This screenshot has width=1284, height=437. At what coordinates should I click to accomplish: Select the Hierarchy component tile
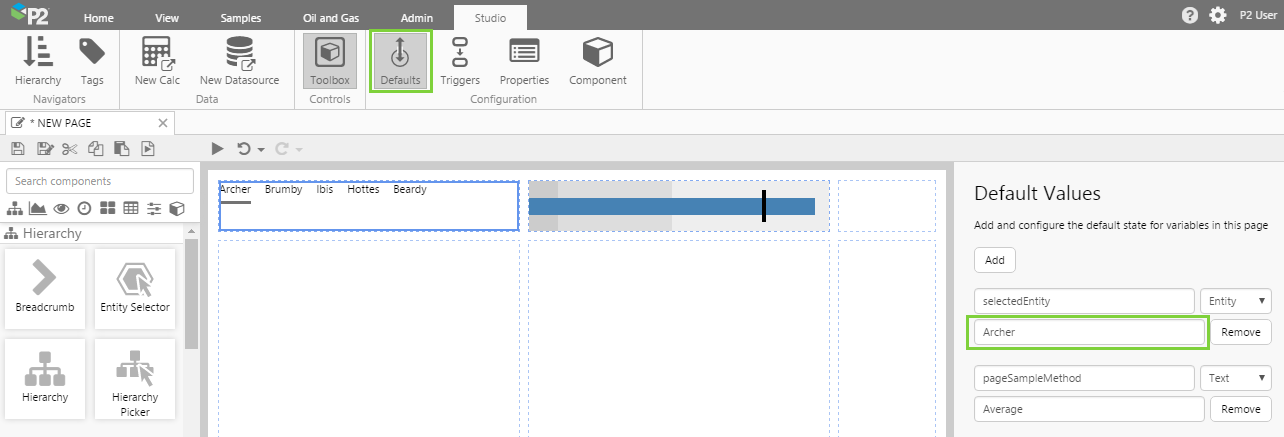45,378
